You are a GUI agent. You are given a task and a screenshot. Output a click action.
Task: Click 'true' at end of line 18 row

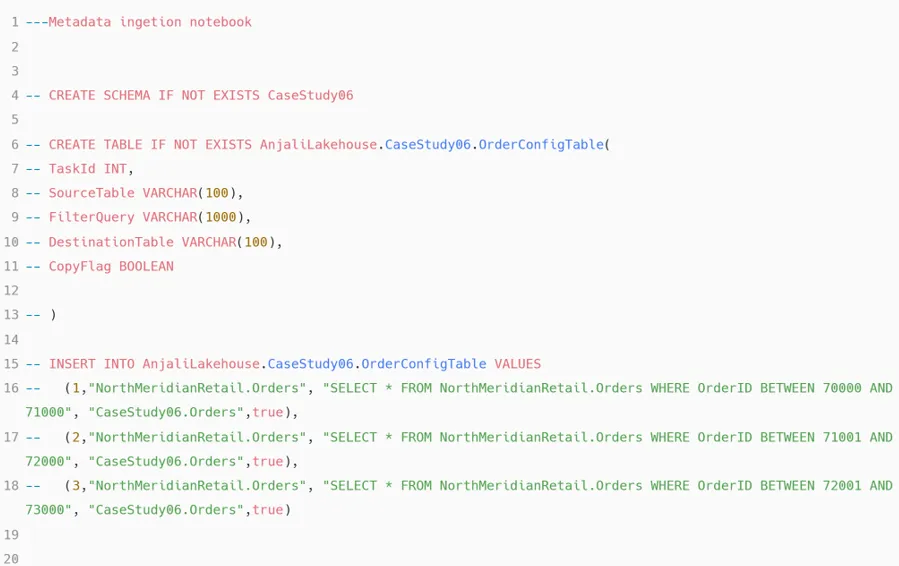click(268, 510)
